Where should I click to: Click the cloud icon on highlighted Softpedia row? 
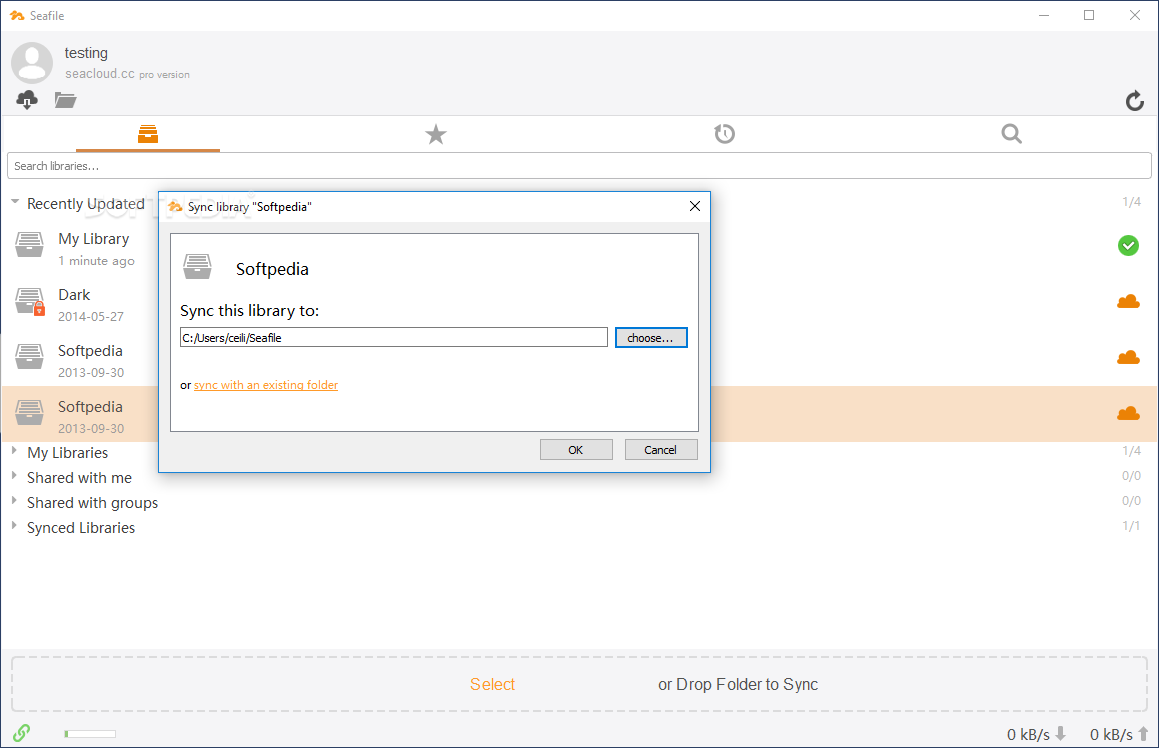tap(1128, 413)
